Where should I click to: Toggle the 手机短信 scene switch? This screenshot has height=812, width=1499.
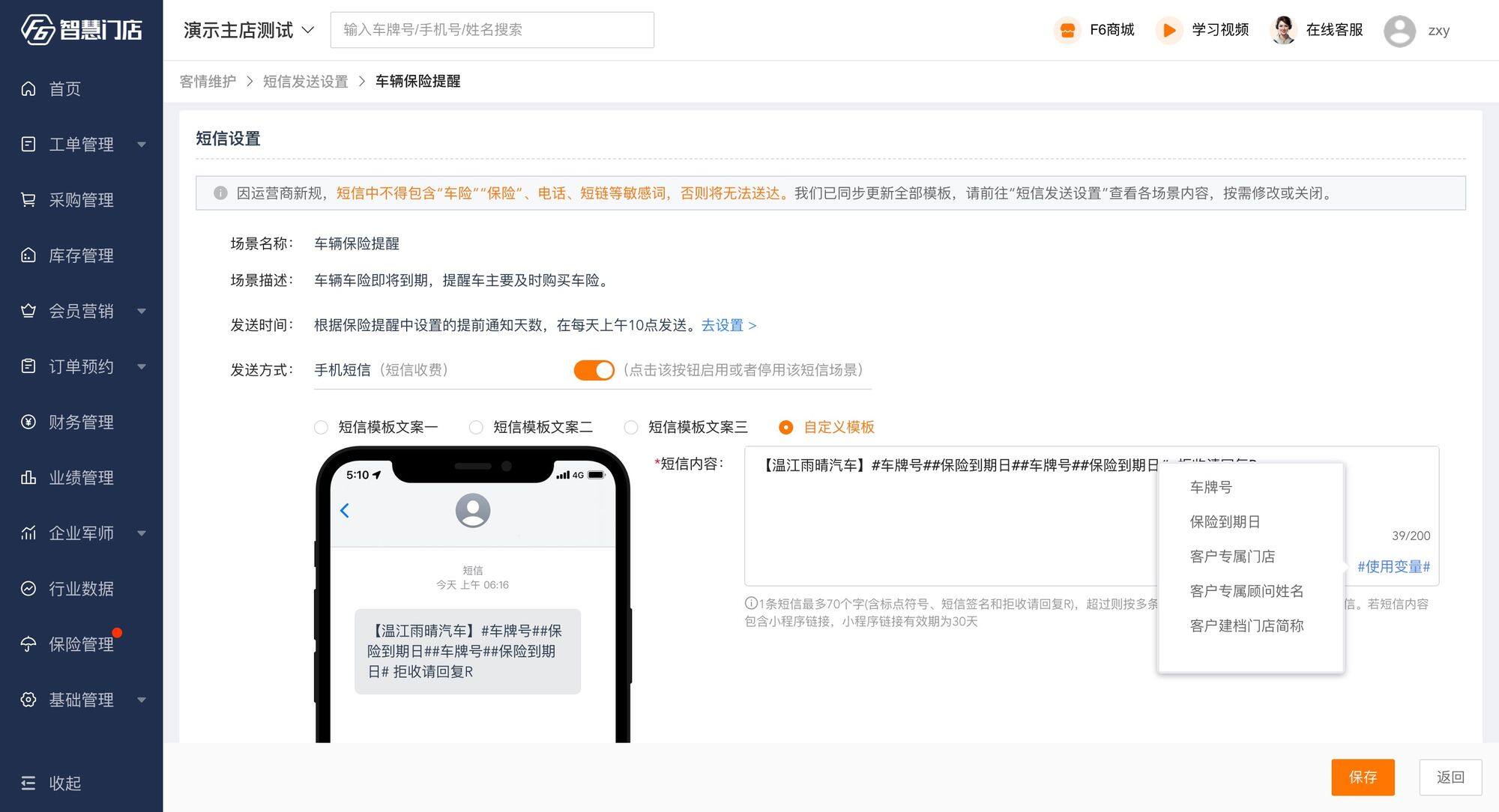(x=594, y=370)
